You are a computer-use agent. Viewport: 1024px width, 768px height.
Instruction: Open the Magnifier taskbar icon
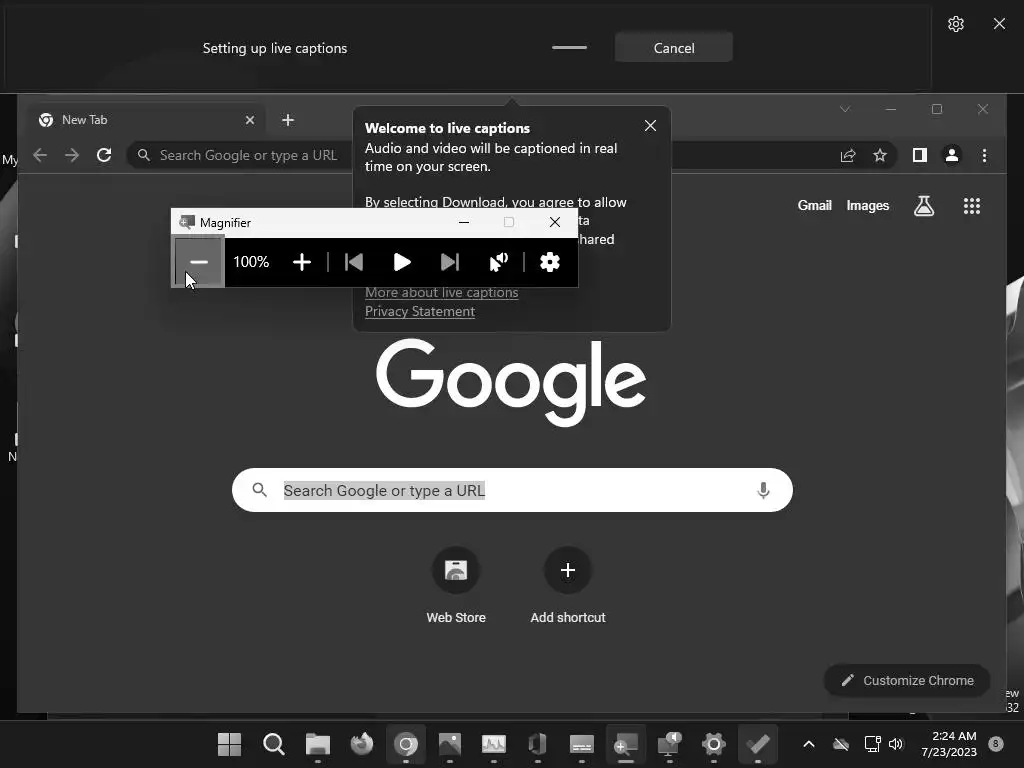click(626, 744)
